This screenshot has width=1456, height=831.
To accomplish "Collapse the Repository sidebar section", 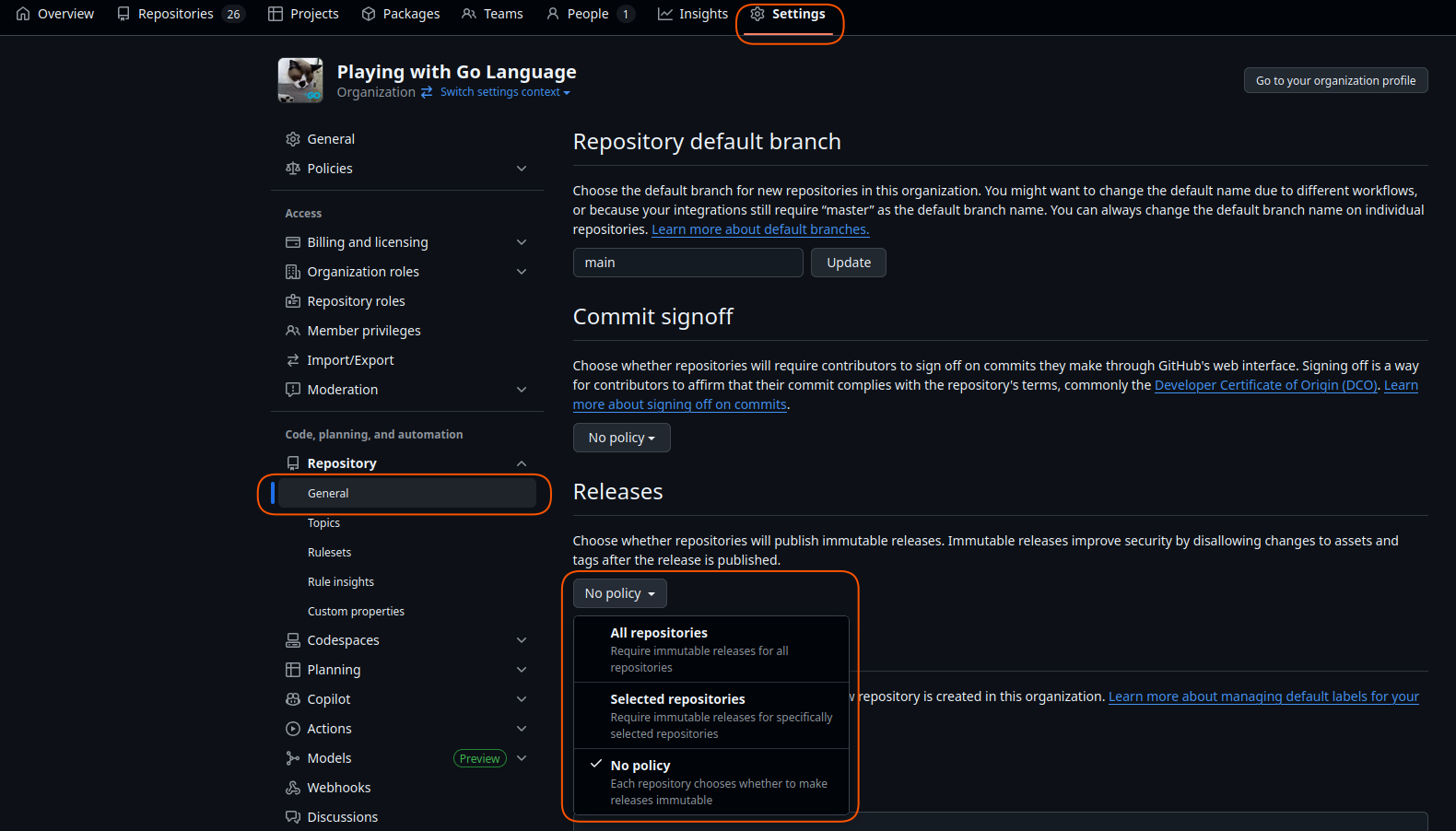I will click(x=522, y=463).
